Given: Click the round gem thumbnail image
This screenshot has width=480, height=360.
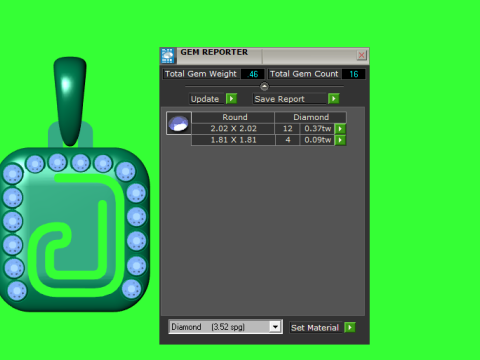Looking at the screenshot, I should click(x=179, y=123).
